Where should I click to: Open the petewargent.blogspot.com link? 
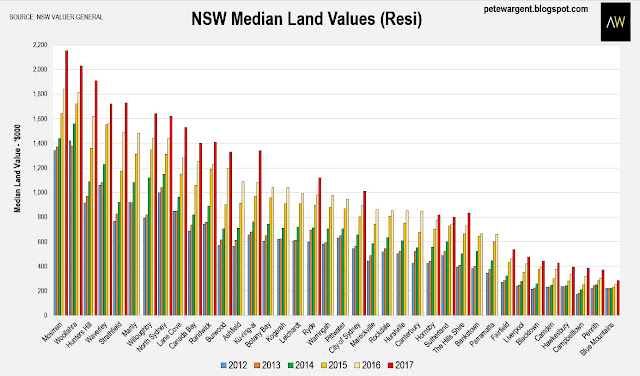[536, 9]
